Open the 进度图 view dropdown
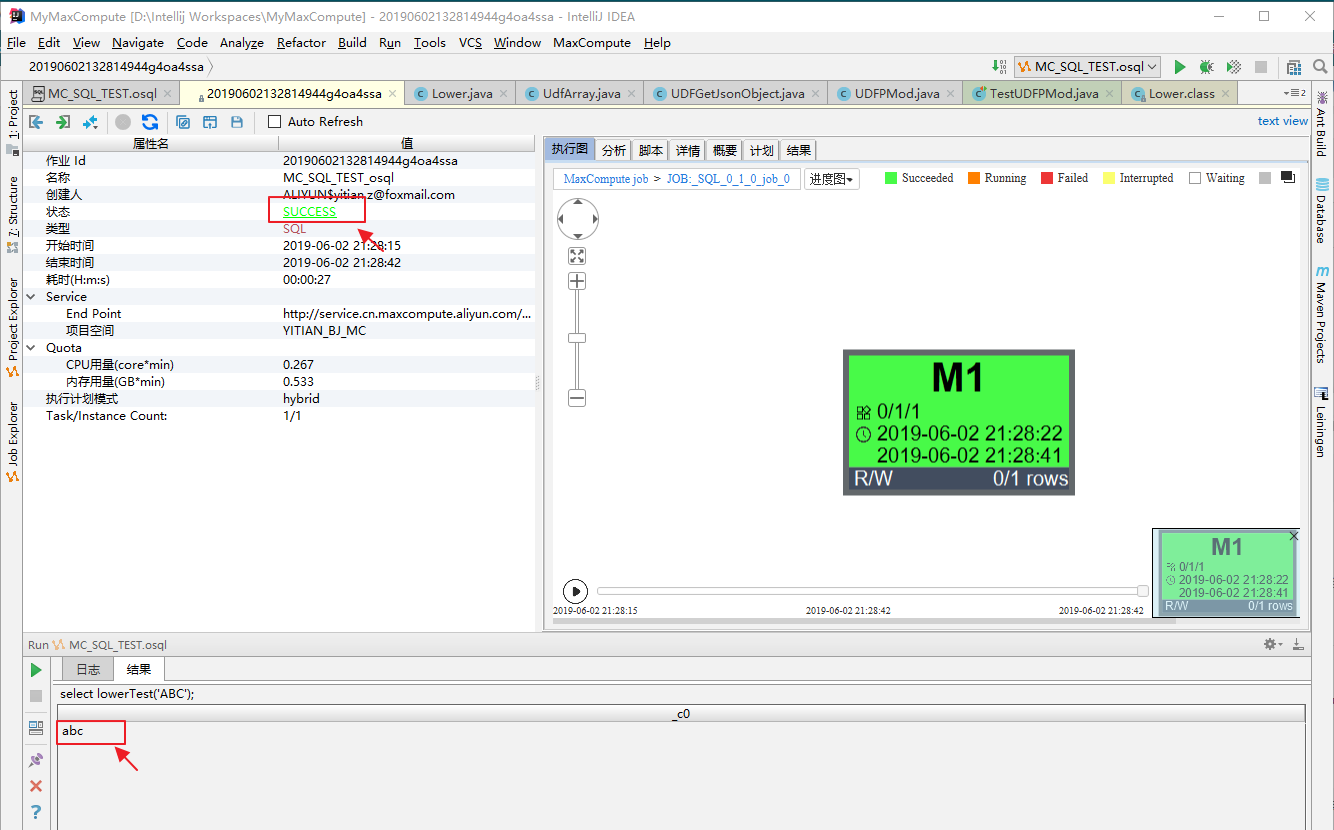The width and height of the screenshot is (1334, 830). [832, 177]
